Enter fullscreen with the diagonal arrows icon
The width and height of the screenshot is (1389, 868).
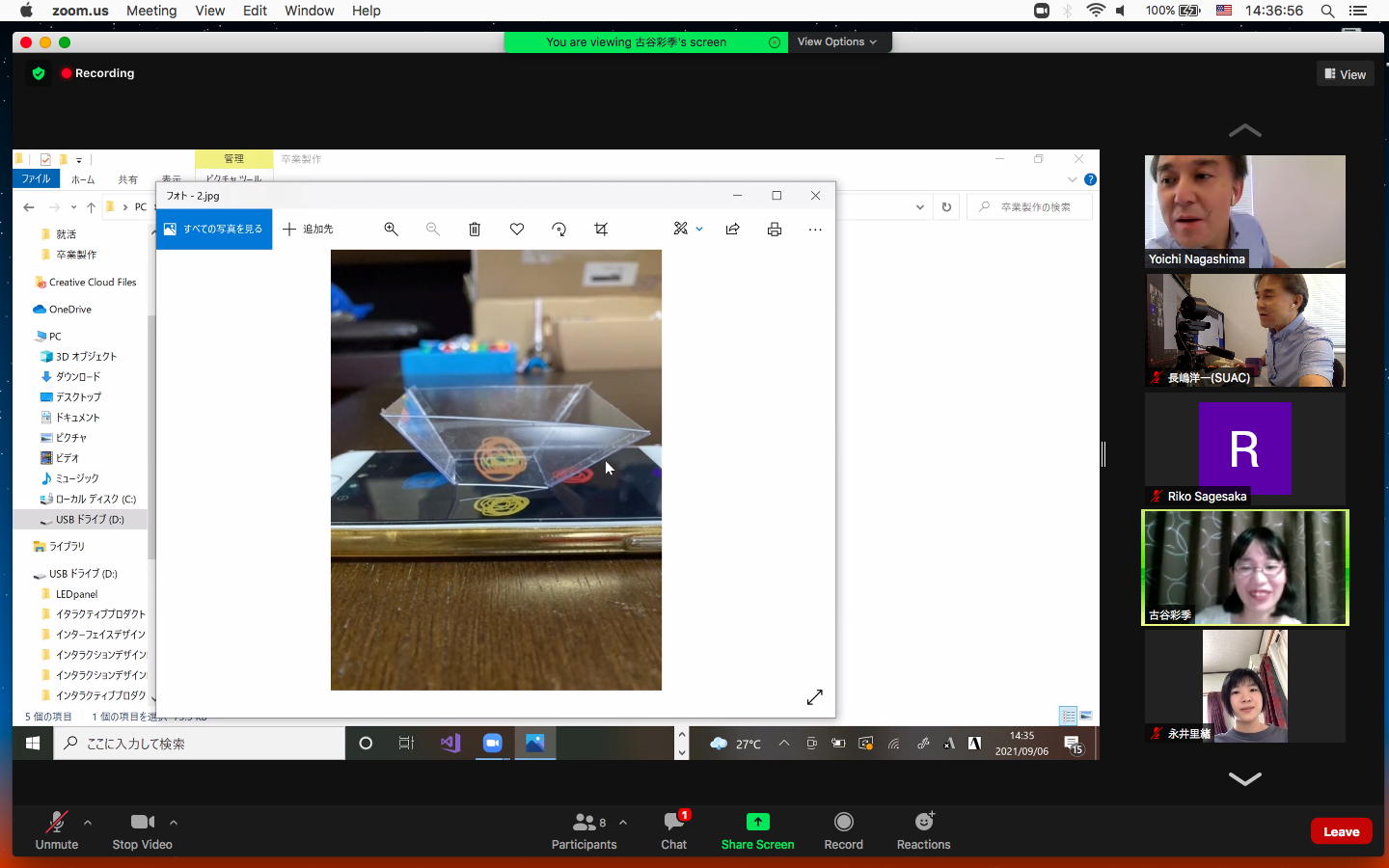[815, 696]
